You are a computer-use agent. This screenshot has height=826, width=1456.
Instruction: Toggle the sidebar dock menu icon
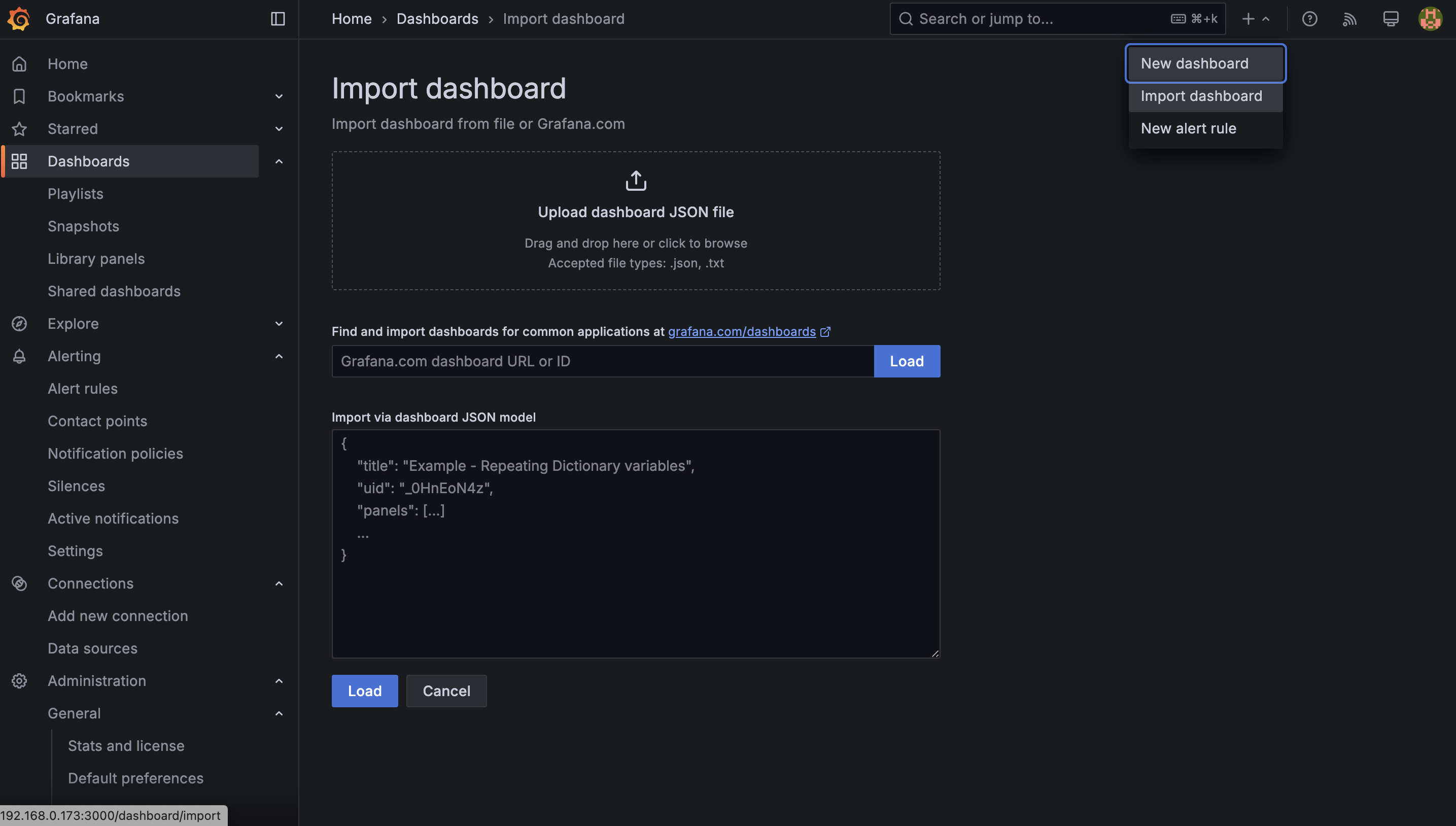[x=278, y=19]
